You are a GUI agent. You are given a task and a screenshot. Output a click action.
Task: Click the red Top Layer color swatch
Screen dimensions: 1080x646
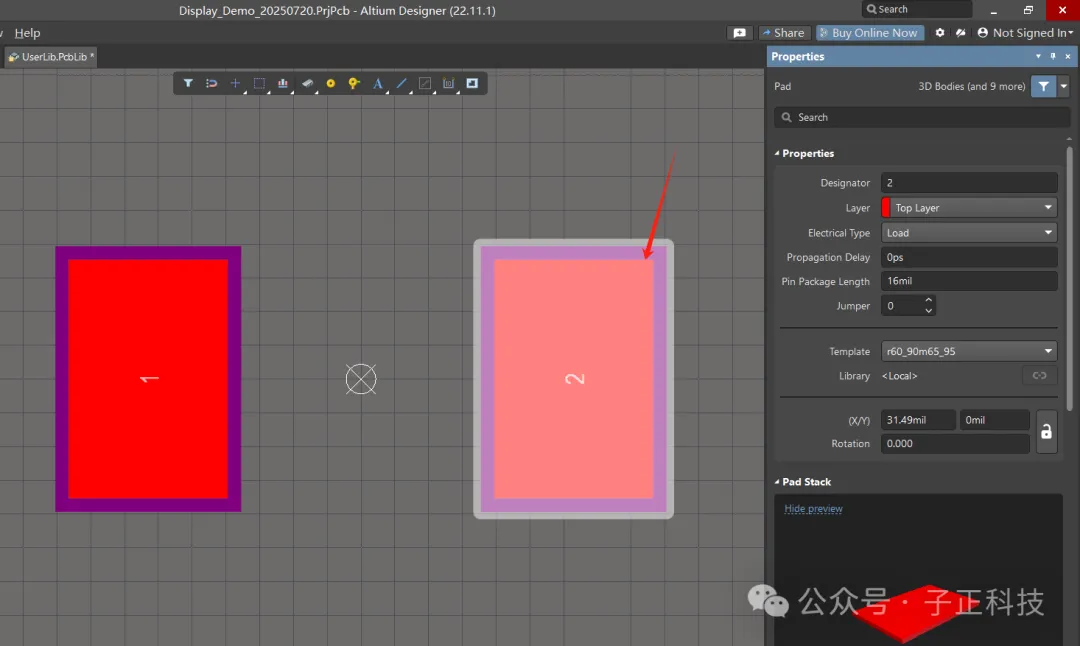point(886,207)
